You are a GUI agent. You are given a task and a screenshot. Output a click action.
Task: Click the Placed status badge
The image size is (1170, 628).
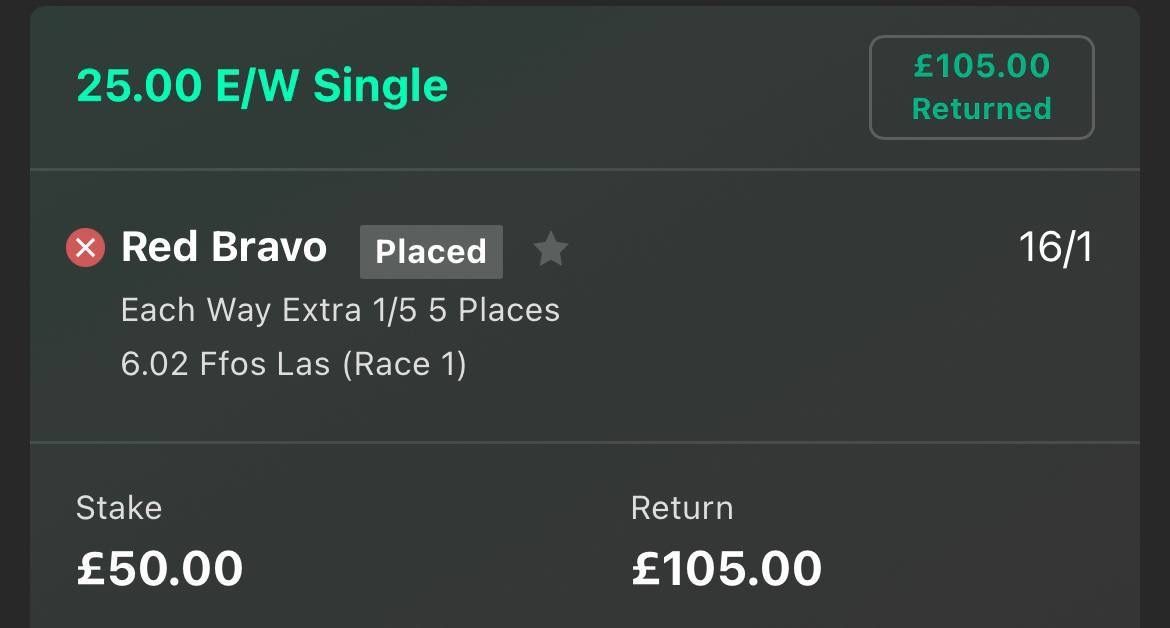coord(431,251)
